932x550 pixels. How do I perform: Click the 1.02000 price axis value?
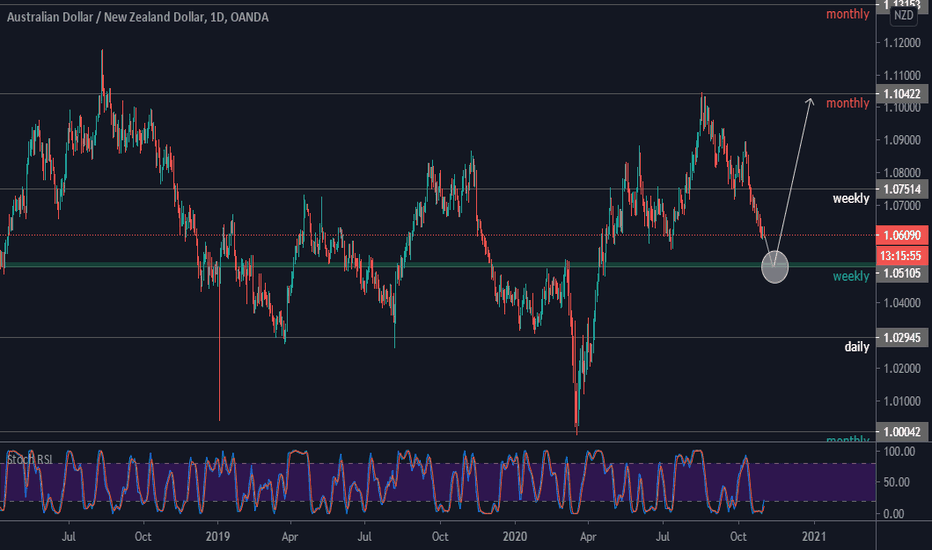(902, 368)
